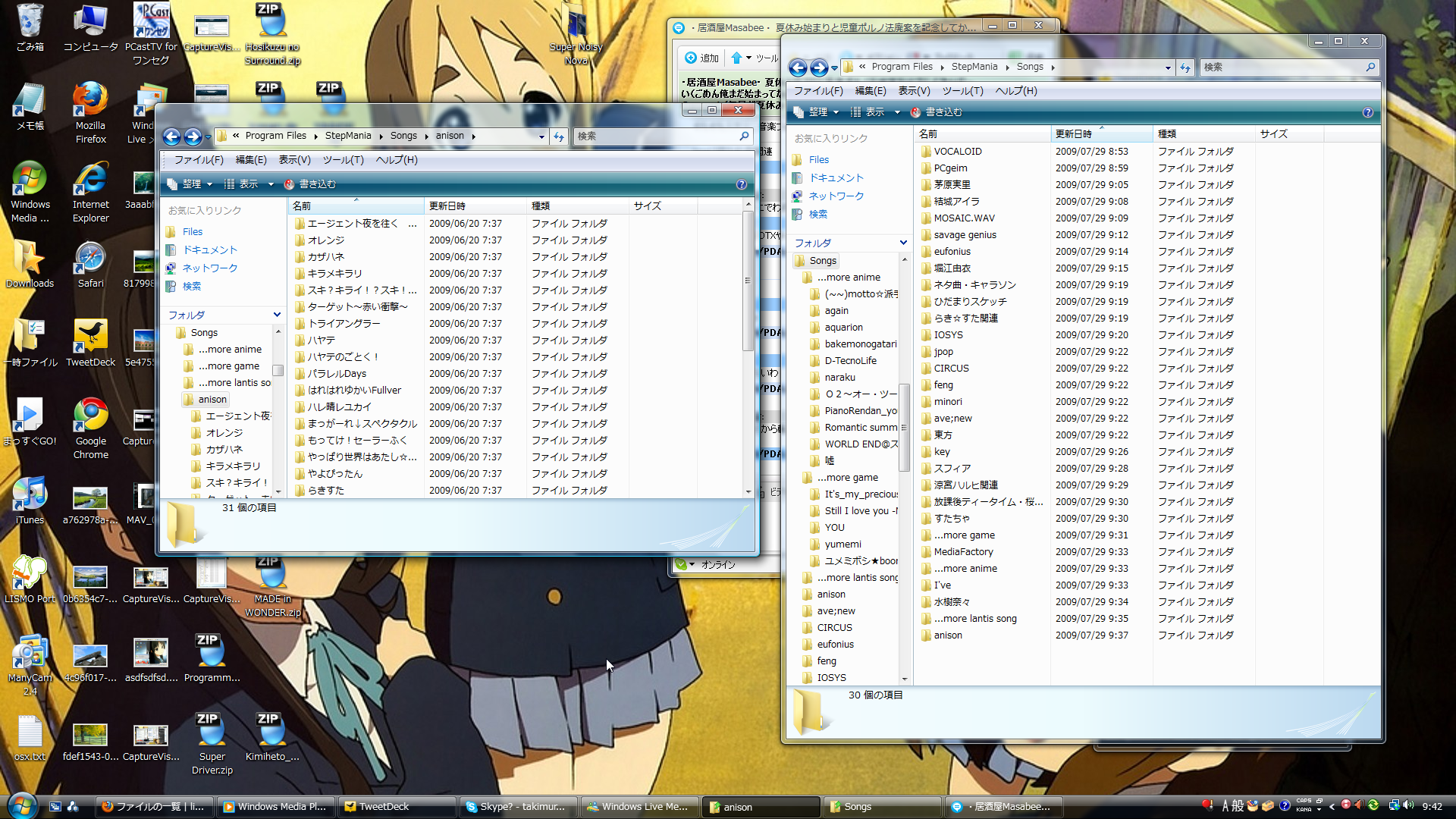Click the volume icon in system tray
This screenshot has width=1456, height=819.
[x=1408, y=805]
